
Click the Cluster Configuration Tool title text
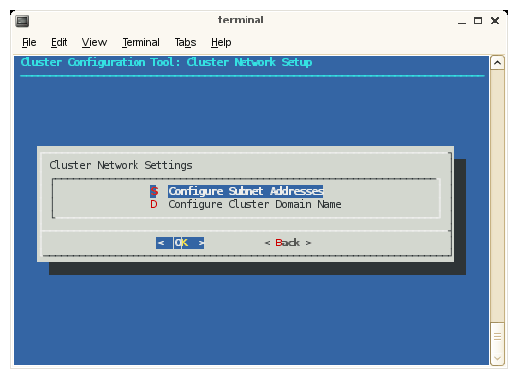tap(166, 62)
